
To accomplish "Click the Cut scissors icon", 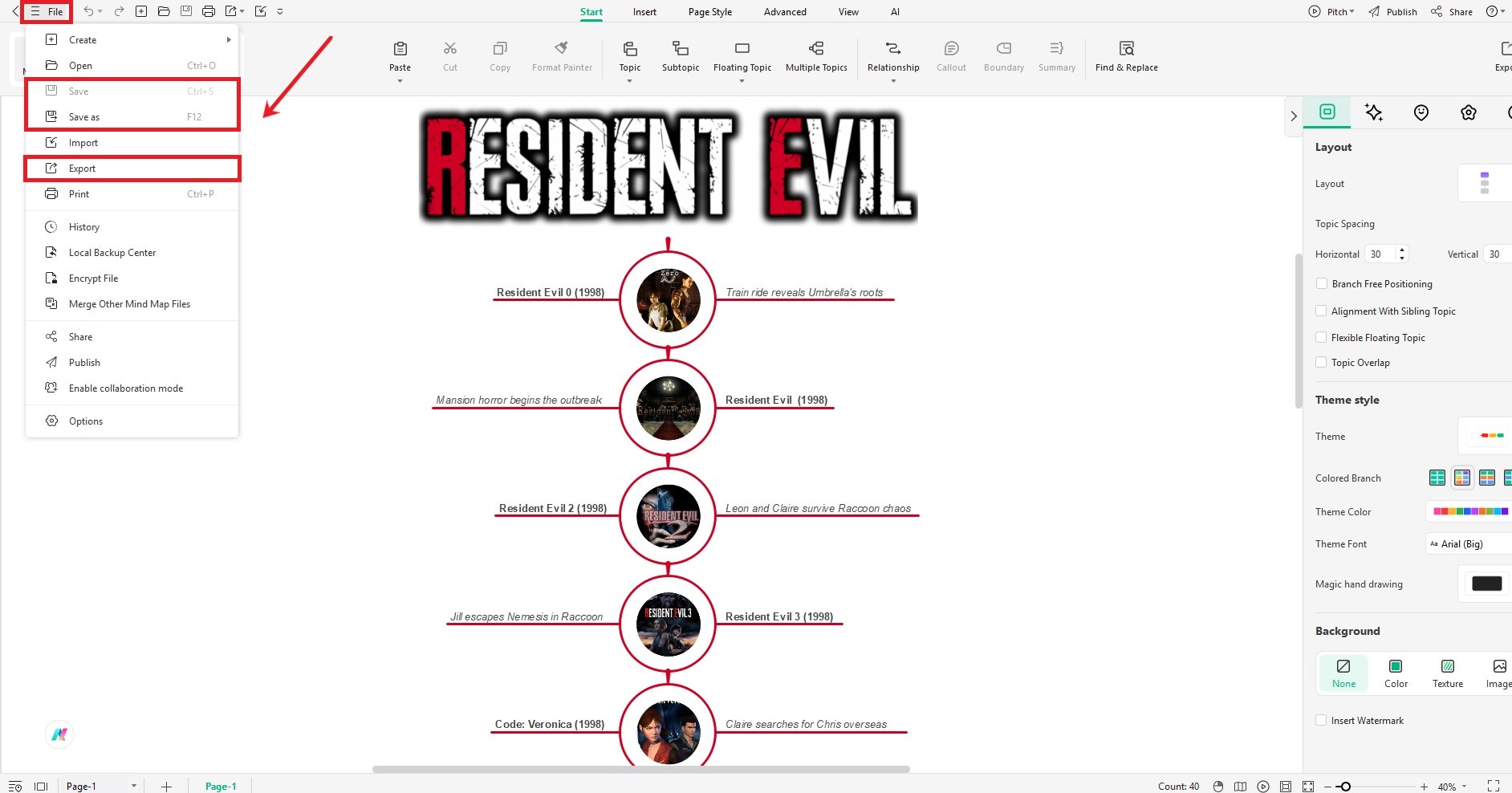I will pyautogui.click(x=450, y=48).
